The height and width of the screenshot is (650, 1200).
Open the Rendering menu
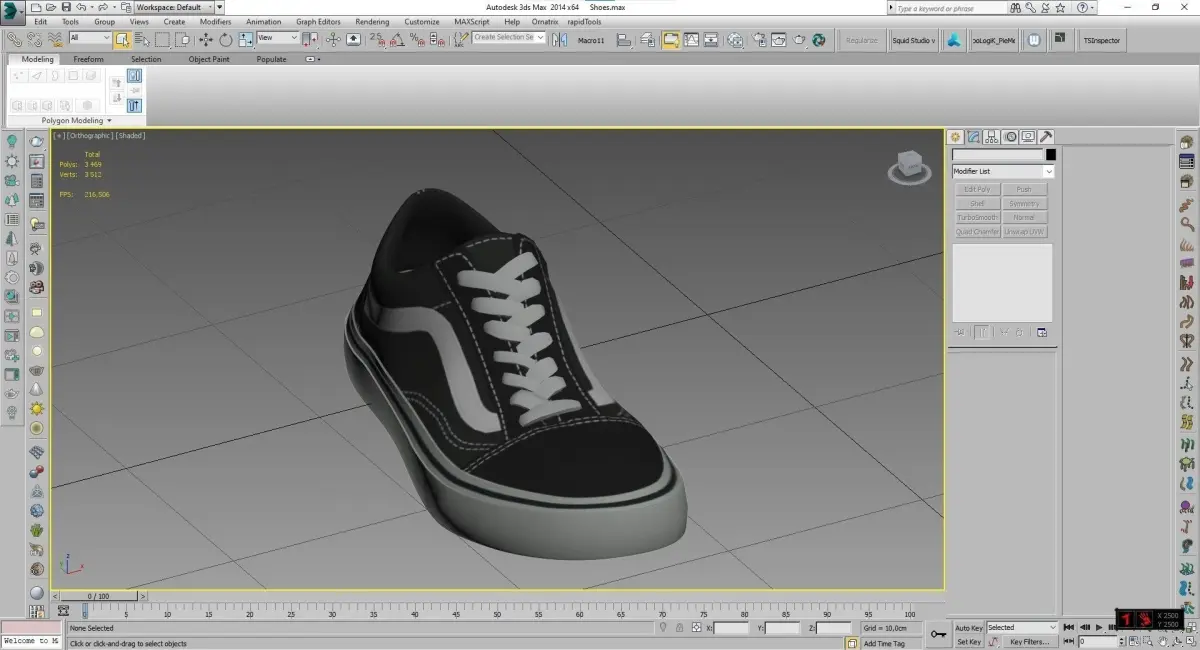(x=372, y=21)
